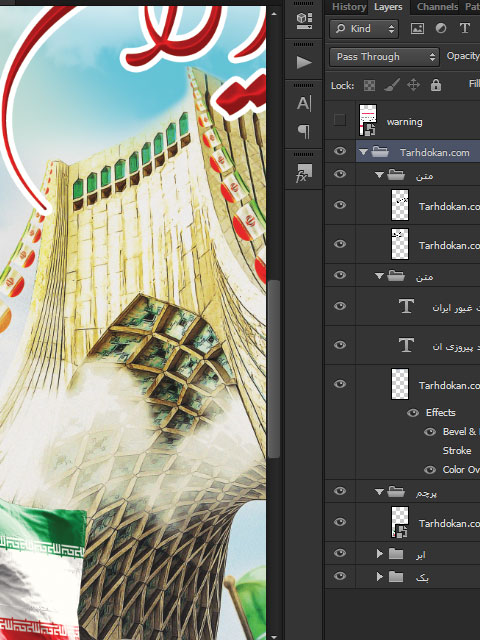
Task: Filter layers by type layers
Action: click(464, 28)
